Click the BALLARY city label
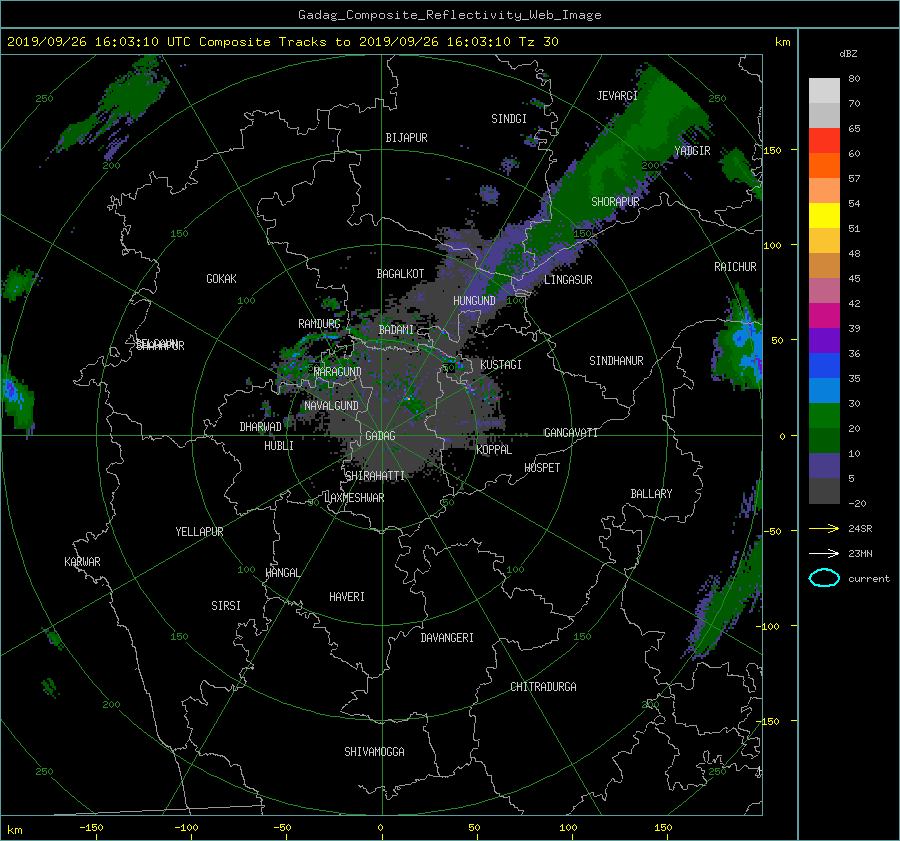This screenshot has height=841, width=900. (651, 494)
